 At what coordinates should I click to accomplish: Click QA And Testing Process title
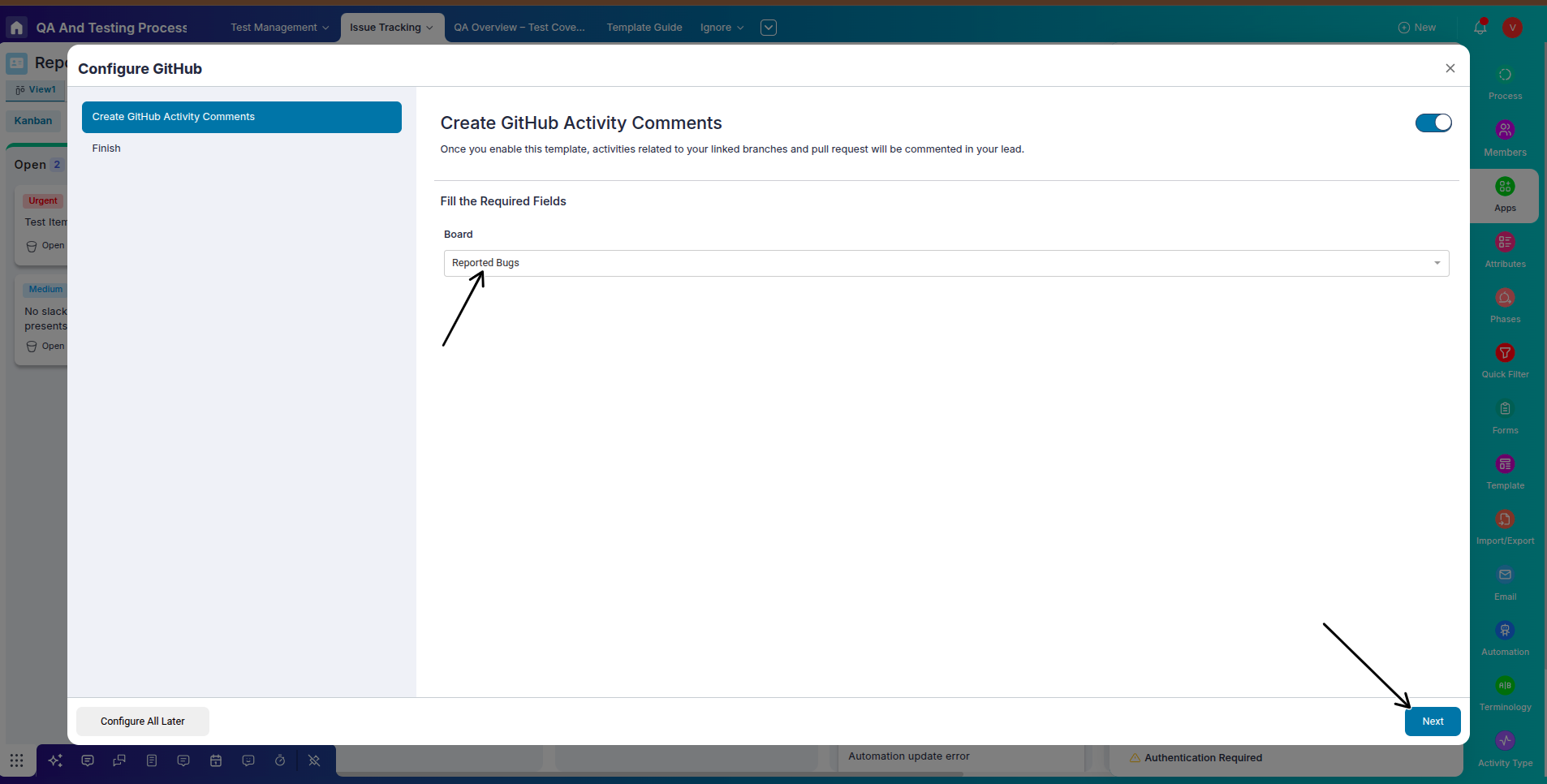coord(112,28)
